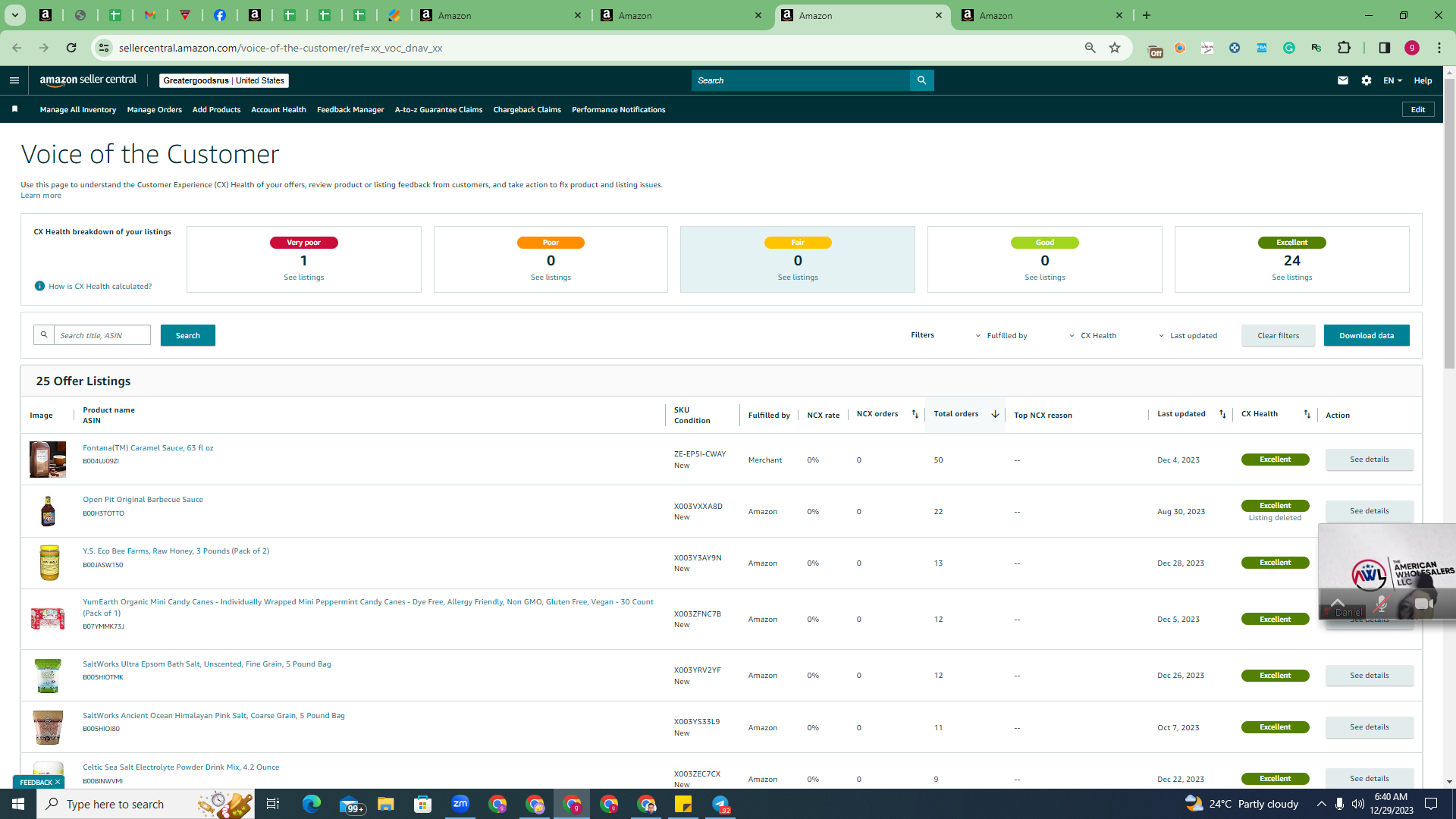This screenshot has width=1456, height=819.
Task: See details for SaltWorks Epsom Bath Salt
Action: tap(1370, 676)
